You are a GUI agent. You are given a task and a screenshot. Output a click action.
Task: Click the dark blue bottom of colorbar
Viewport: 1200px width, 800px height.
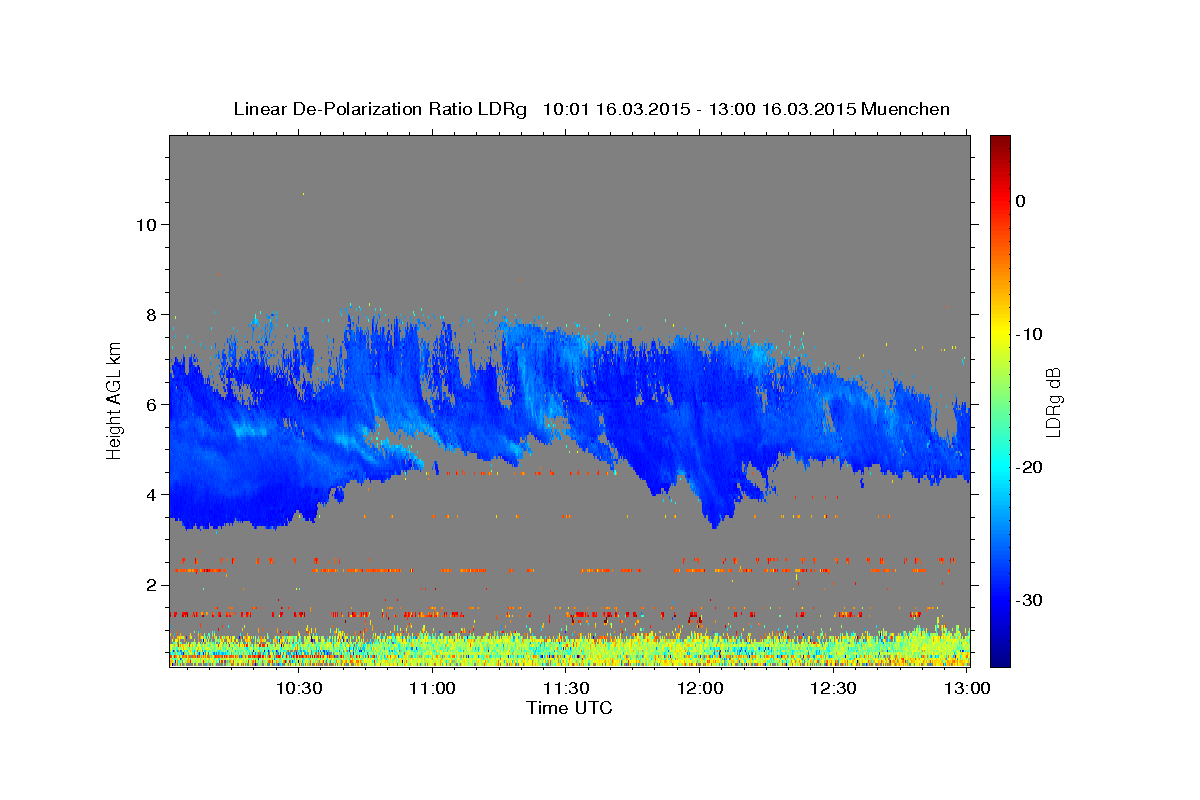tap(1000, 655)
